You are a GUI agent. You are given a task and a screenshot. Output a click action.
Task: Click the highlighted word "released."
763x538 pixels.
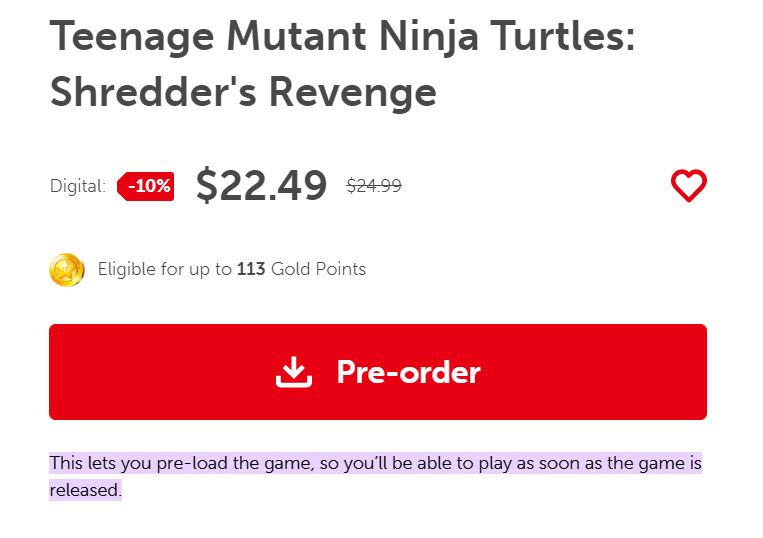tap(85, 490)
